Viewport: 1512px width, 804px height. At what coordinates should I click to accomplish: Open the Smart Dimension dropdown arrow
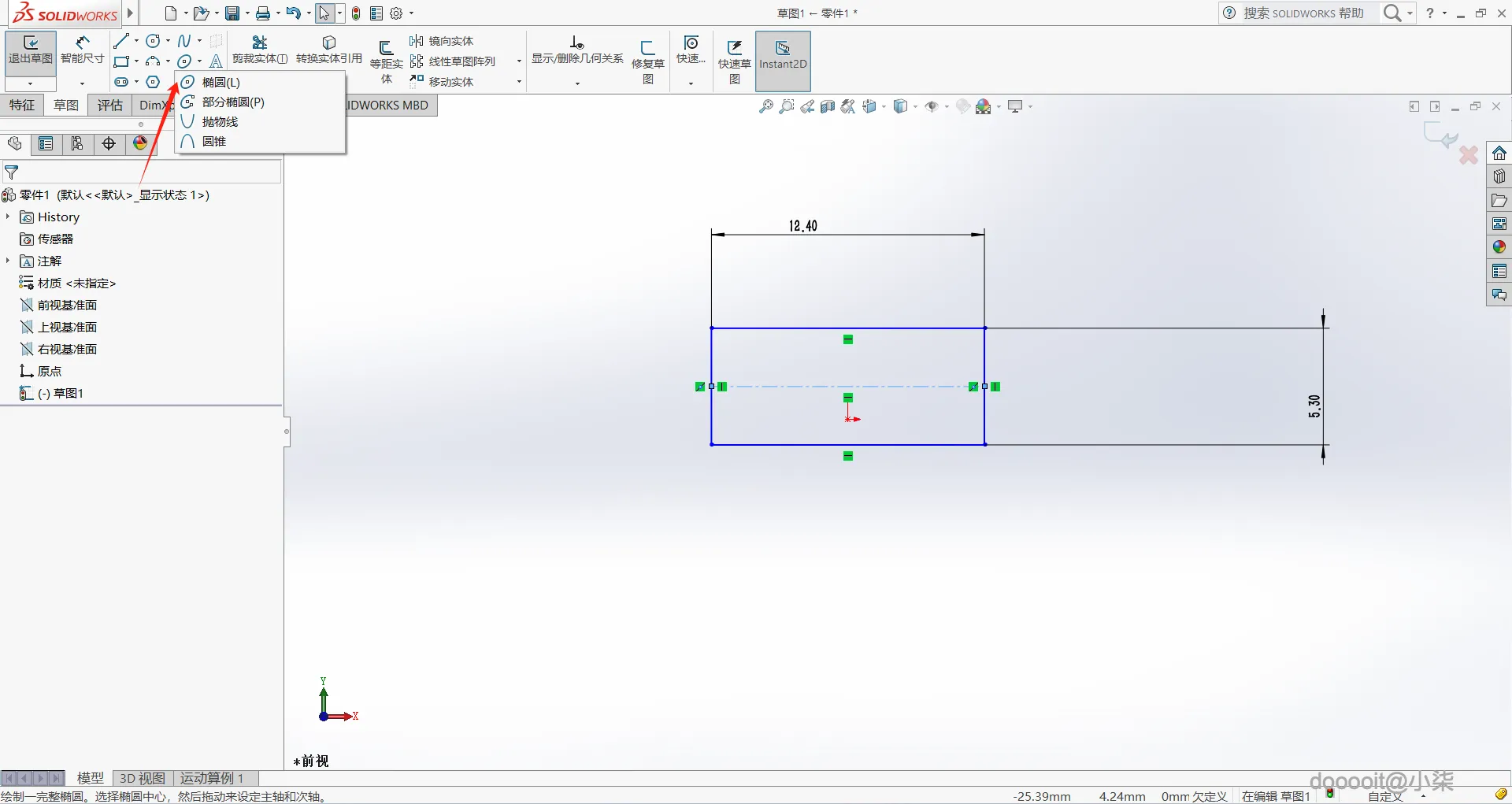coord(82,83)
